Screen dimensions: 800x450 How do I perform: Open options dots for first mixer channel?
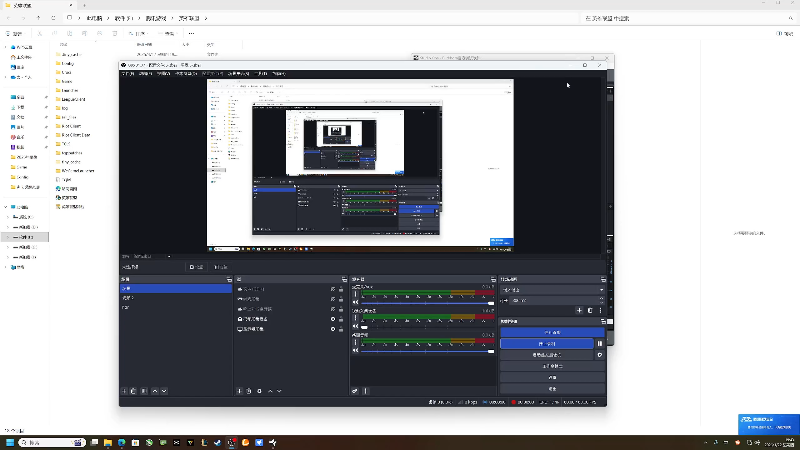click(x=356, y=294)
